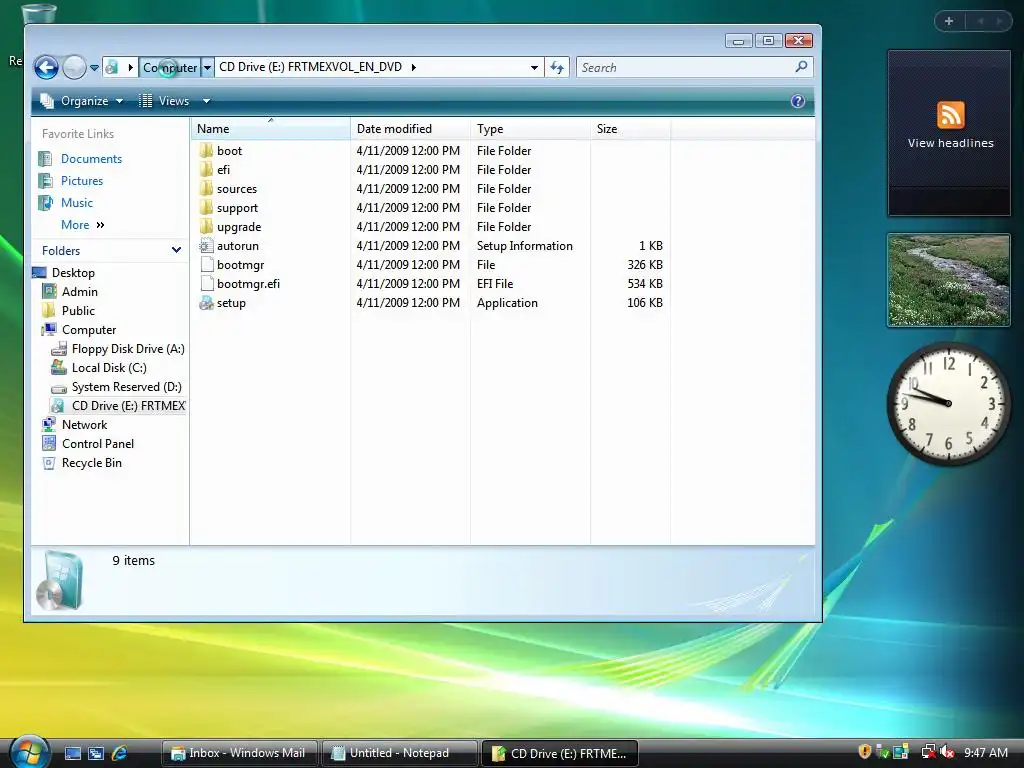Image resolution: width=1024 pixels, height=768 pixels.
Task: Open Music favorite link
Action: point(76,203)
